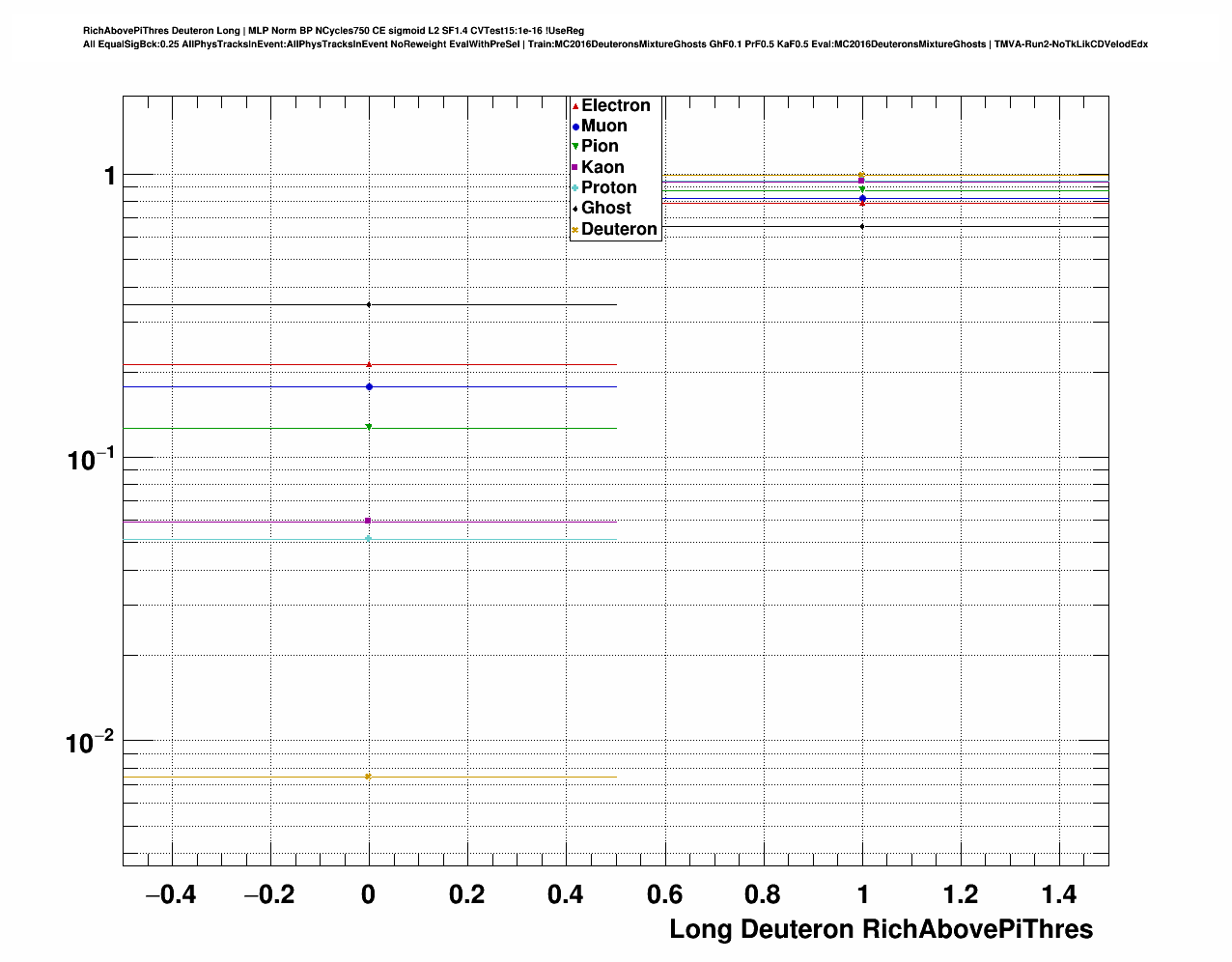Click the blue Muon circle legend marker
This screenshot has height=962, width=1232.
click(x=575, y=127)
